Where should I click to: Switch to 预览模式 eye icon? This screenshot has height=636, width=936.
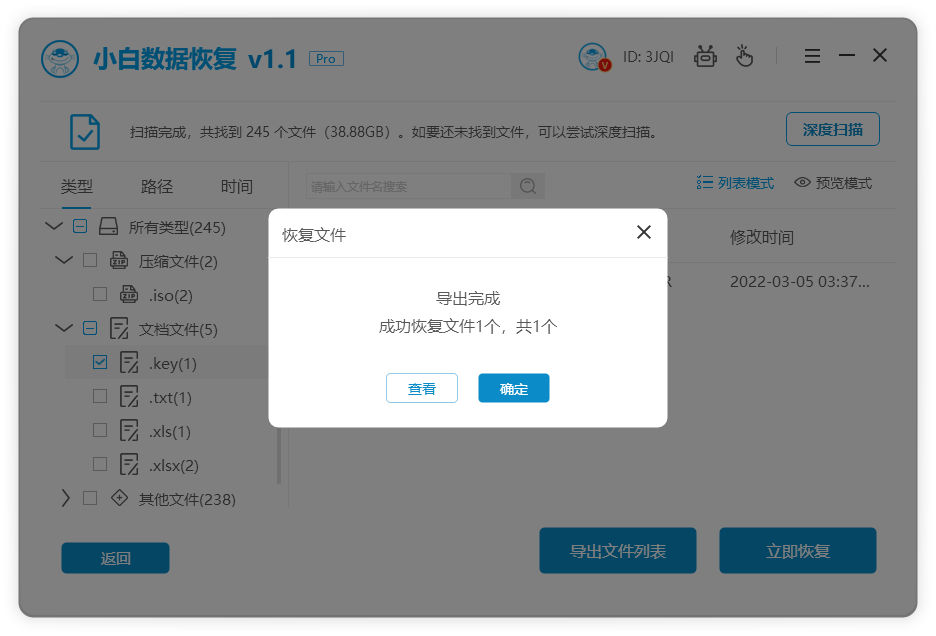802,183
